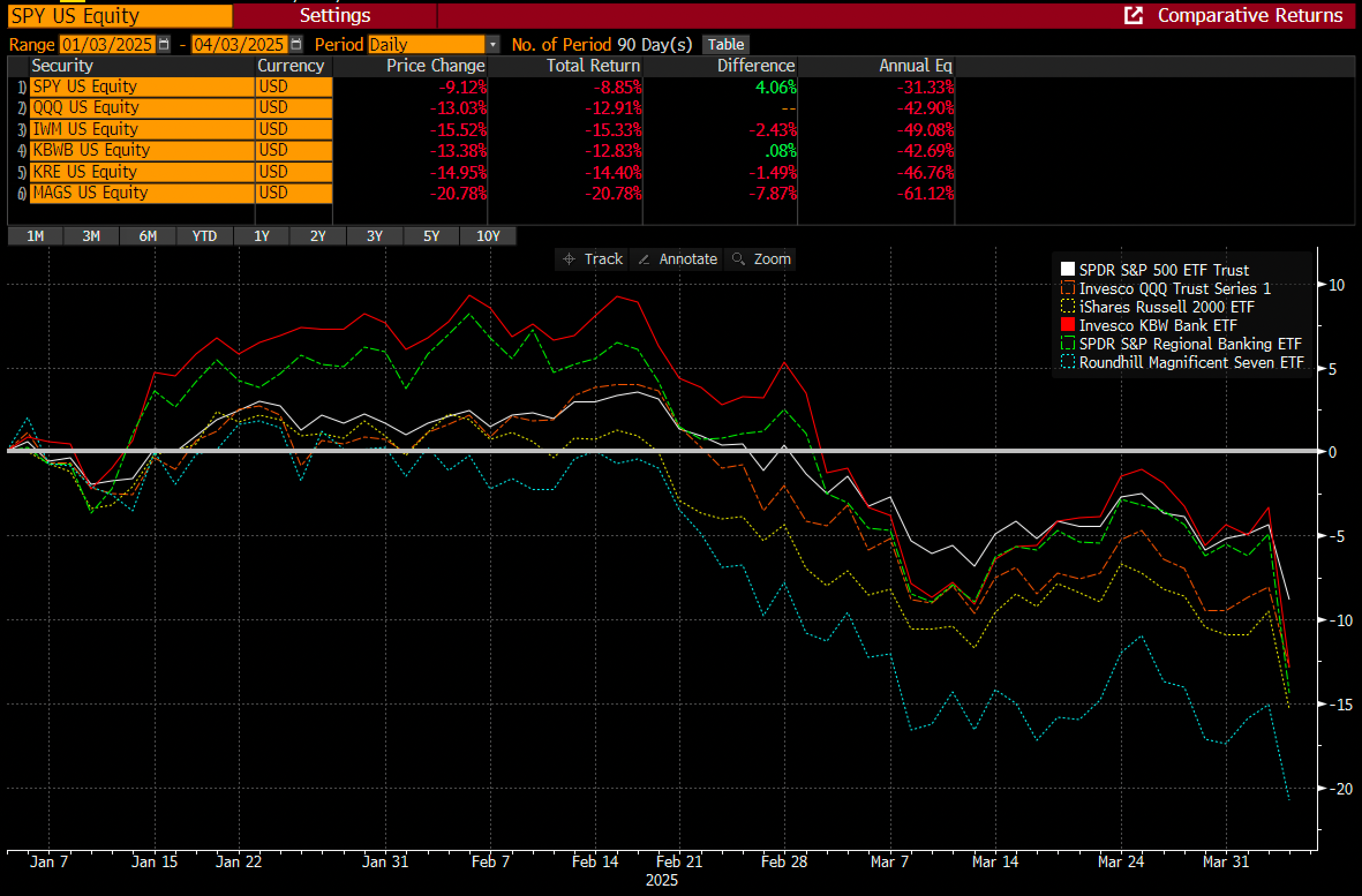Toggle Invesco KBW Bank ETF legend swatch
The width and height of the screenshot is (1362, 896).
tap(1067, 325)
